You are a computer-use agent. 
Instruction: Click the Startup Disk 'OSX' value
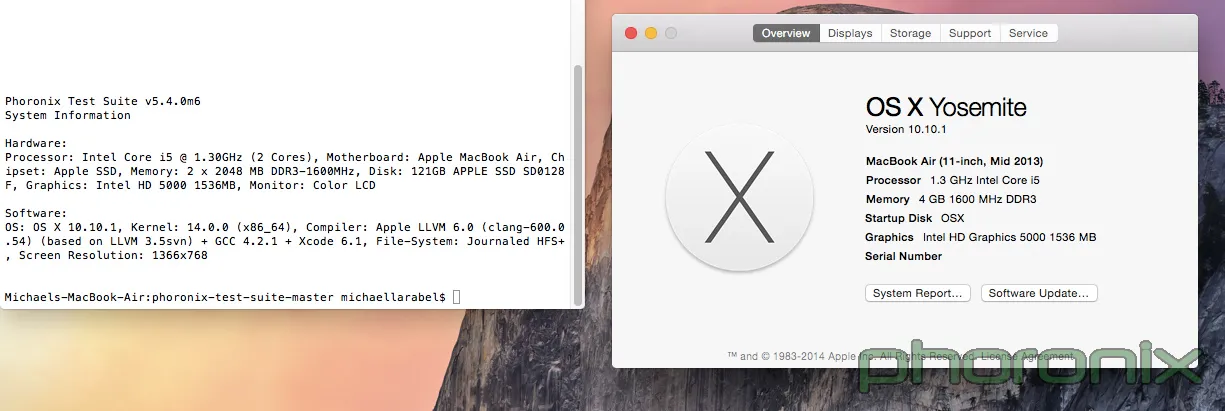[x=951, y=218]
